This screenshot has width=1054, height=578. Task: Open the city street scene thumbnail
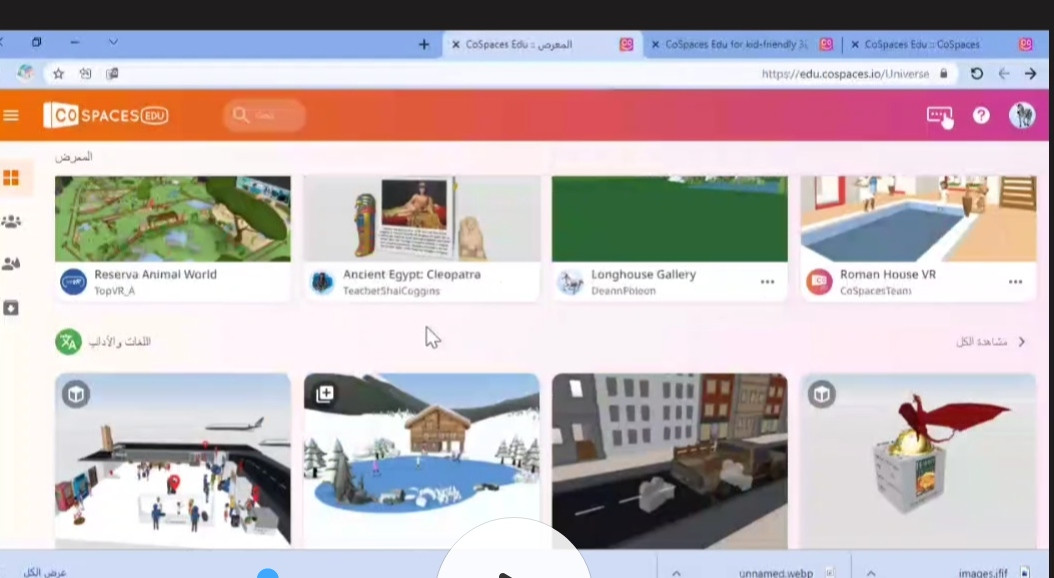[670, 461]
